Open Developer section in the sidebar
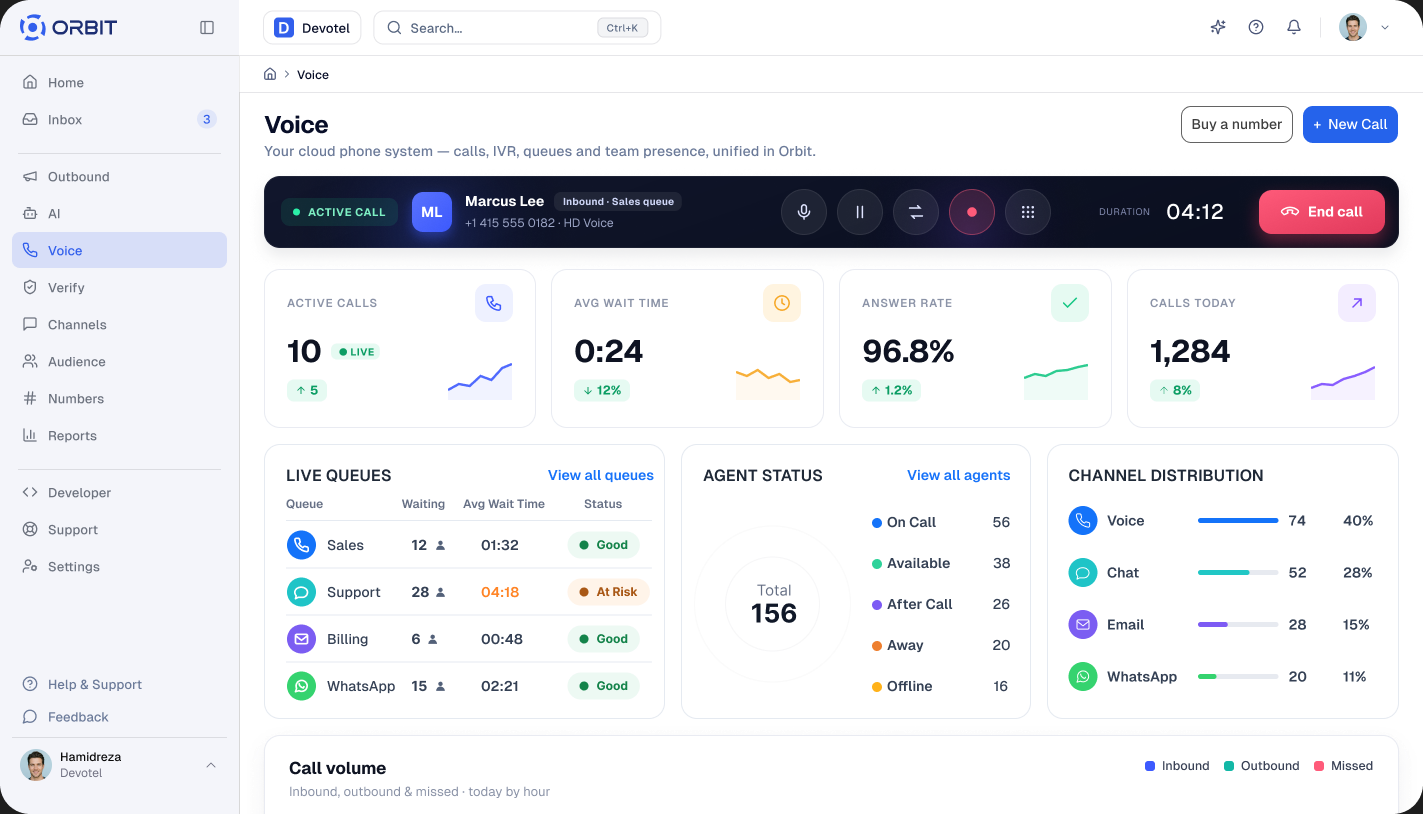 coord(119,493)
